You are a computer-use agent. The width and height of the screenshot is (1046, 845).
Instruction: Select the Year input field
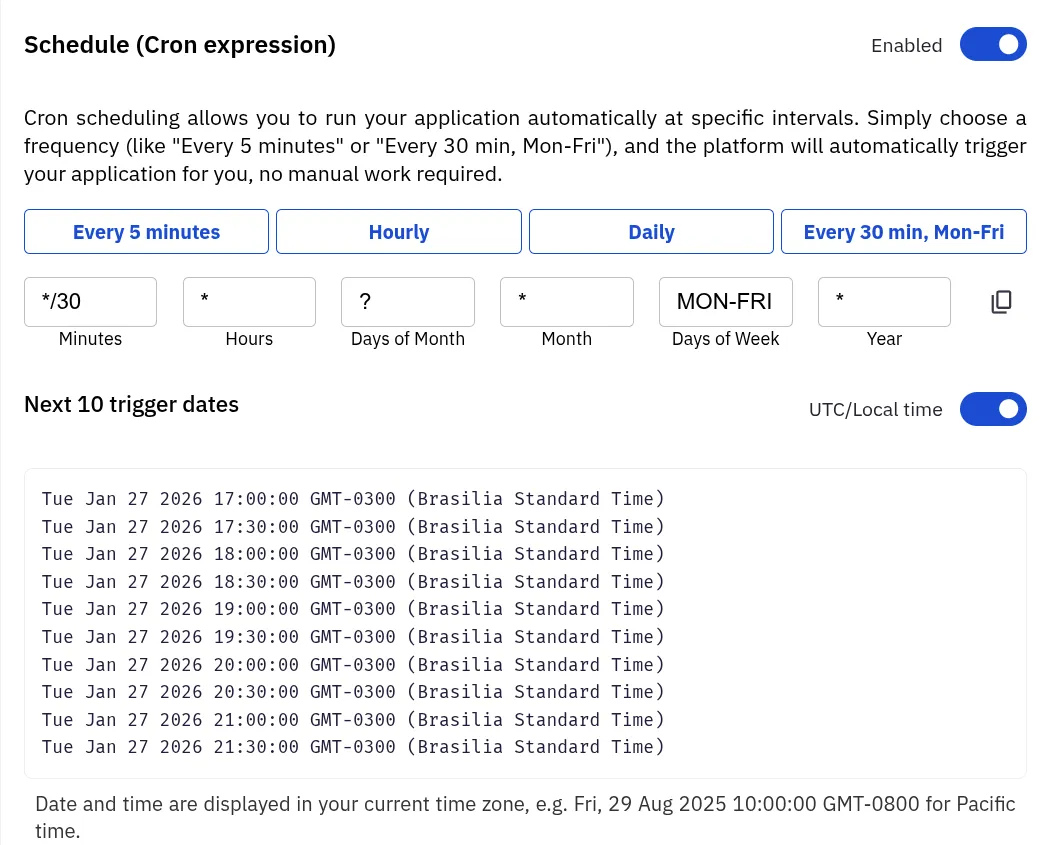click(884, 301)
